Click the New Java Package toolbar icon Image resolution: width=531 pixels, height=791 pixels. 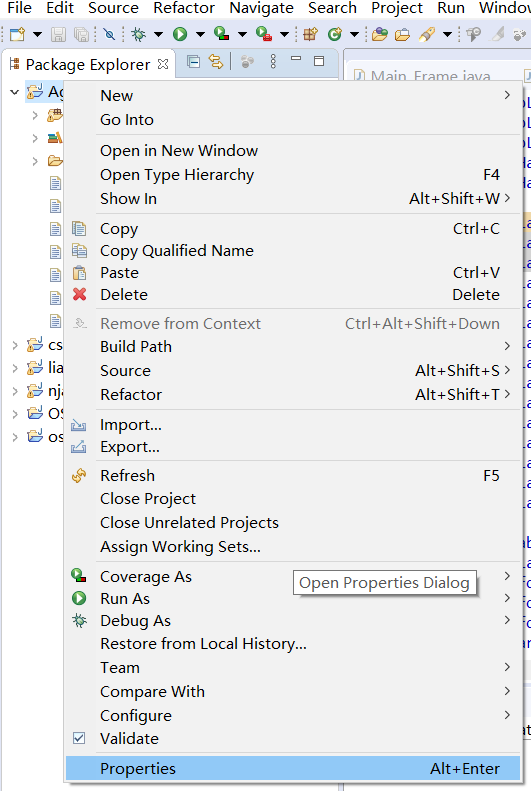tap(310, 34)
